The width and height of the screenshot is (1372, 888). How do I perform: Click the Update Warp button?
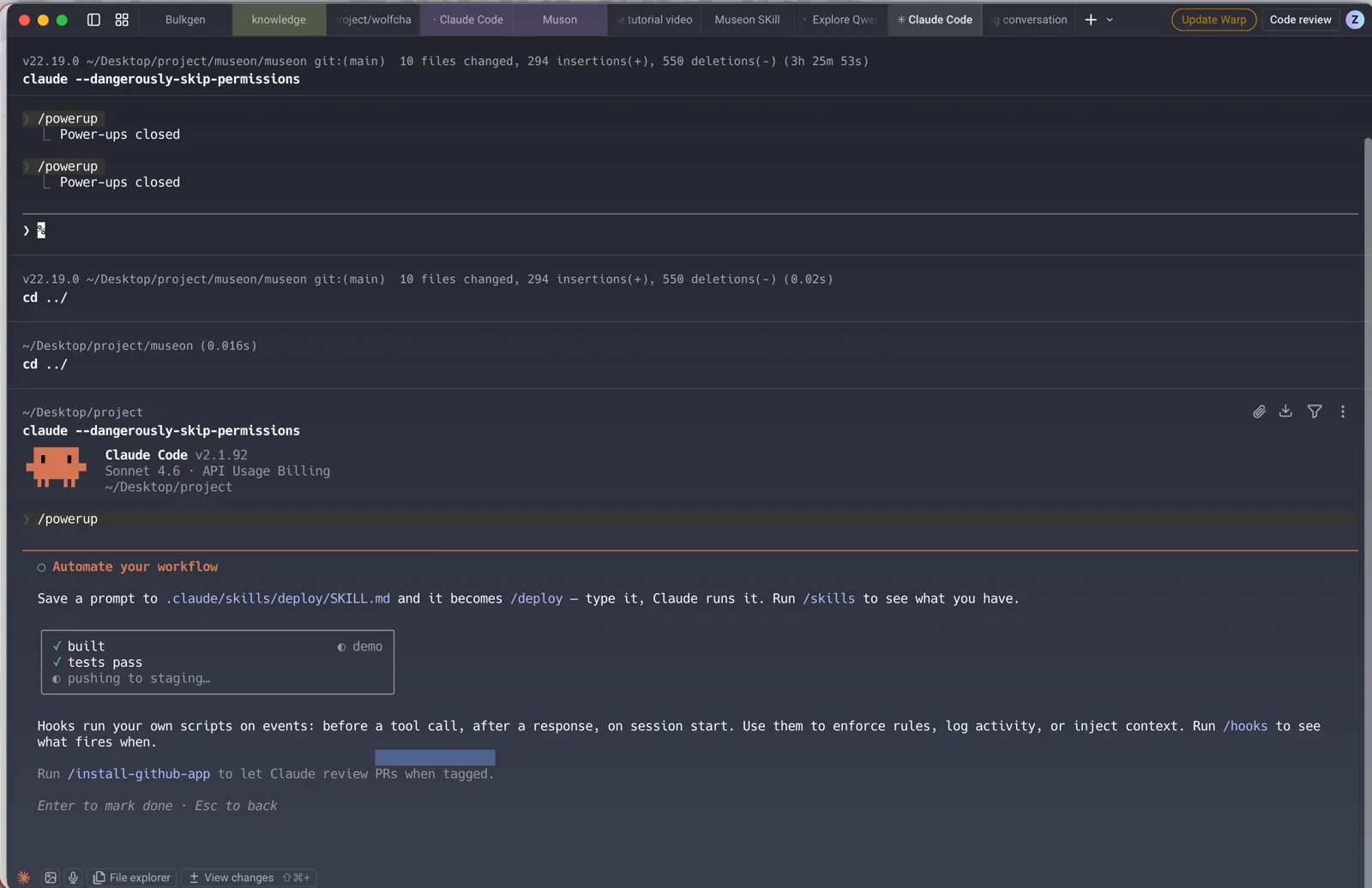pos(1213,20)
